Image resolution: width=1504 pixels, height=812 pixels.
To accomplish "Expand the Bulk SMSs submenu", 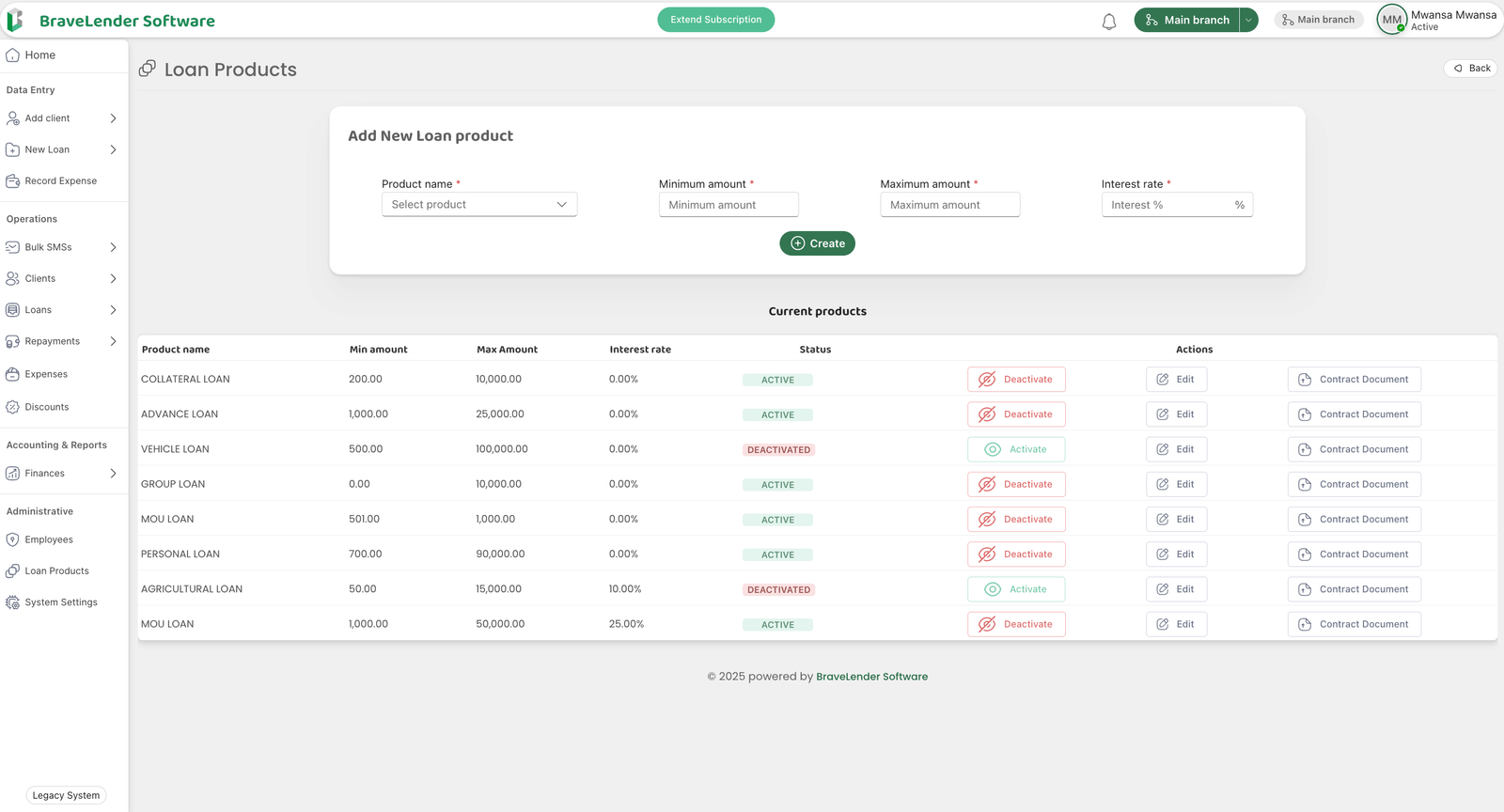I will [x=113, y=247].
